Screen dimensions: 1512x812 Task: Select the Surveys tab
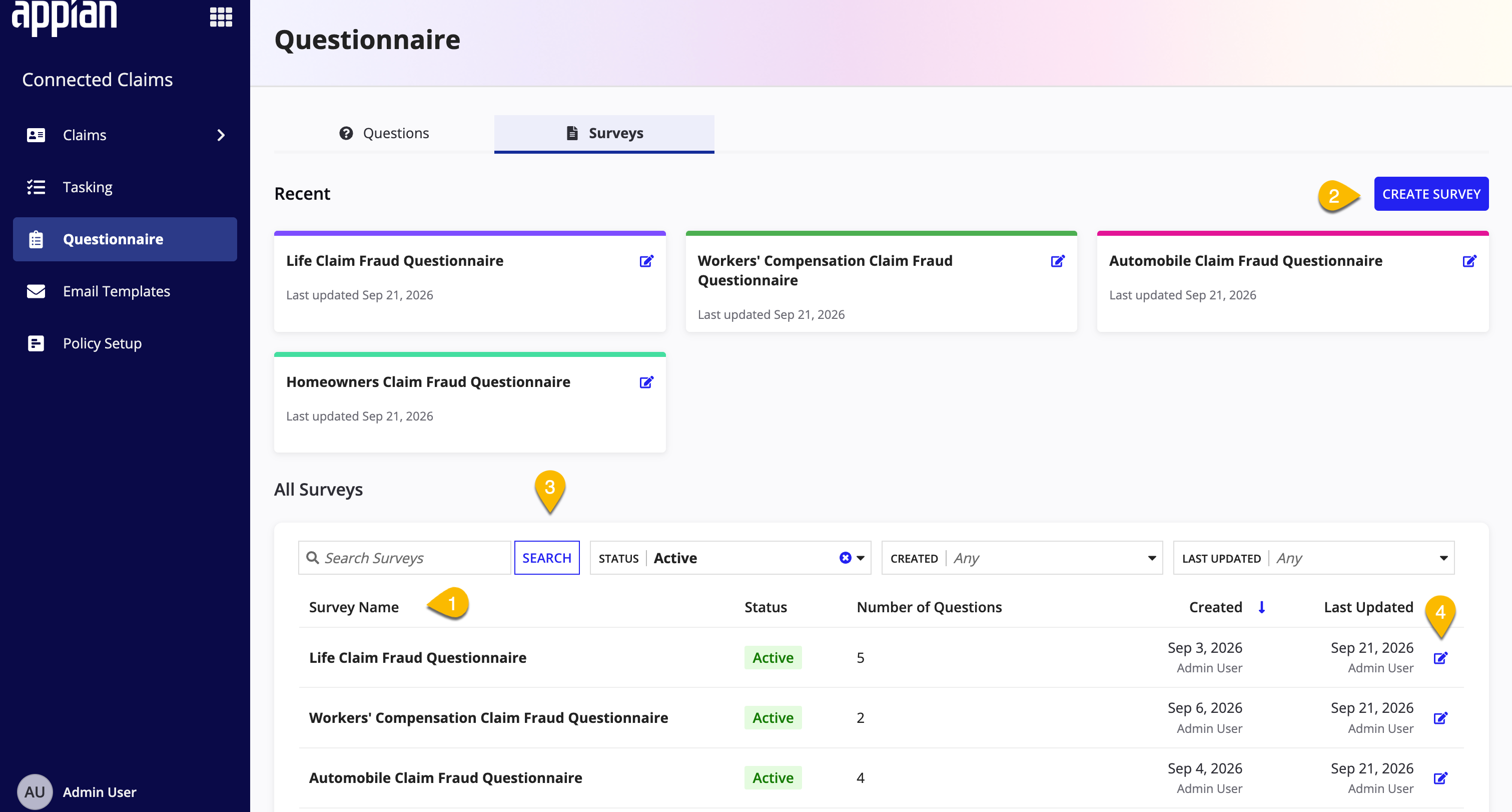(x=604, y=133)
